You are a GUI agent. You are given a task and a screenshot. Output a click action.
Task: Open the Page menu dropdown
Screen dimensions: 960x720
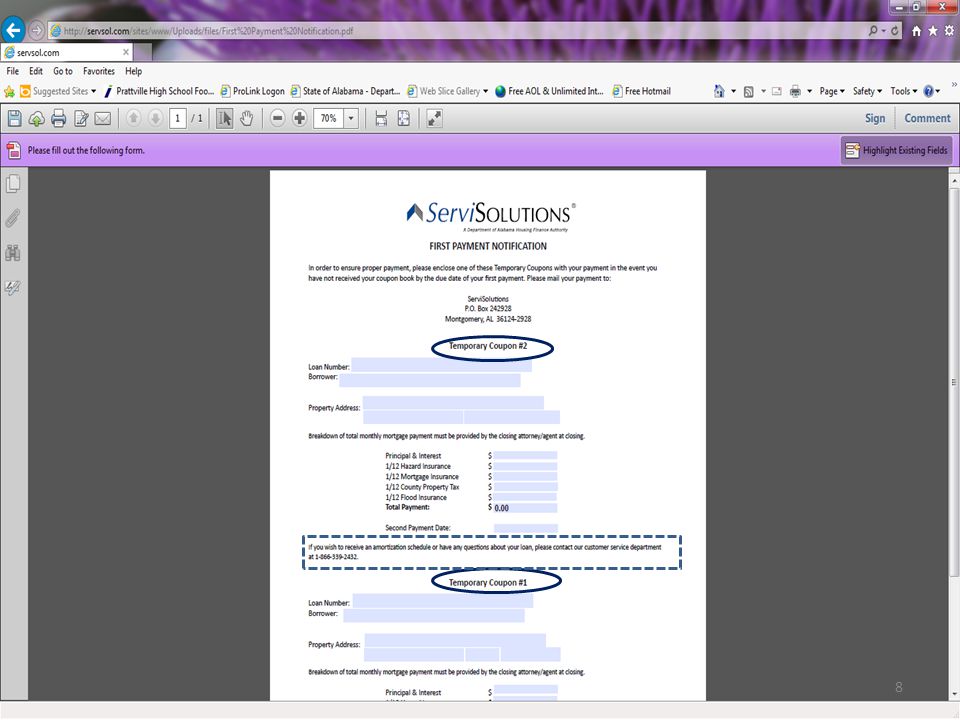pyautogui.click(x=832, y=91)
